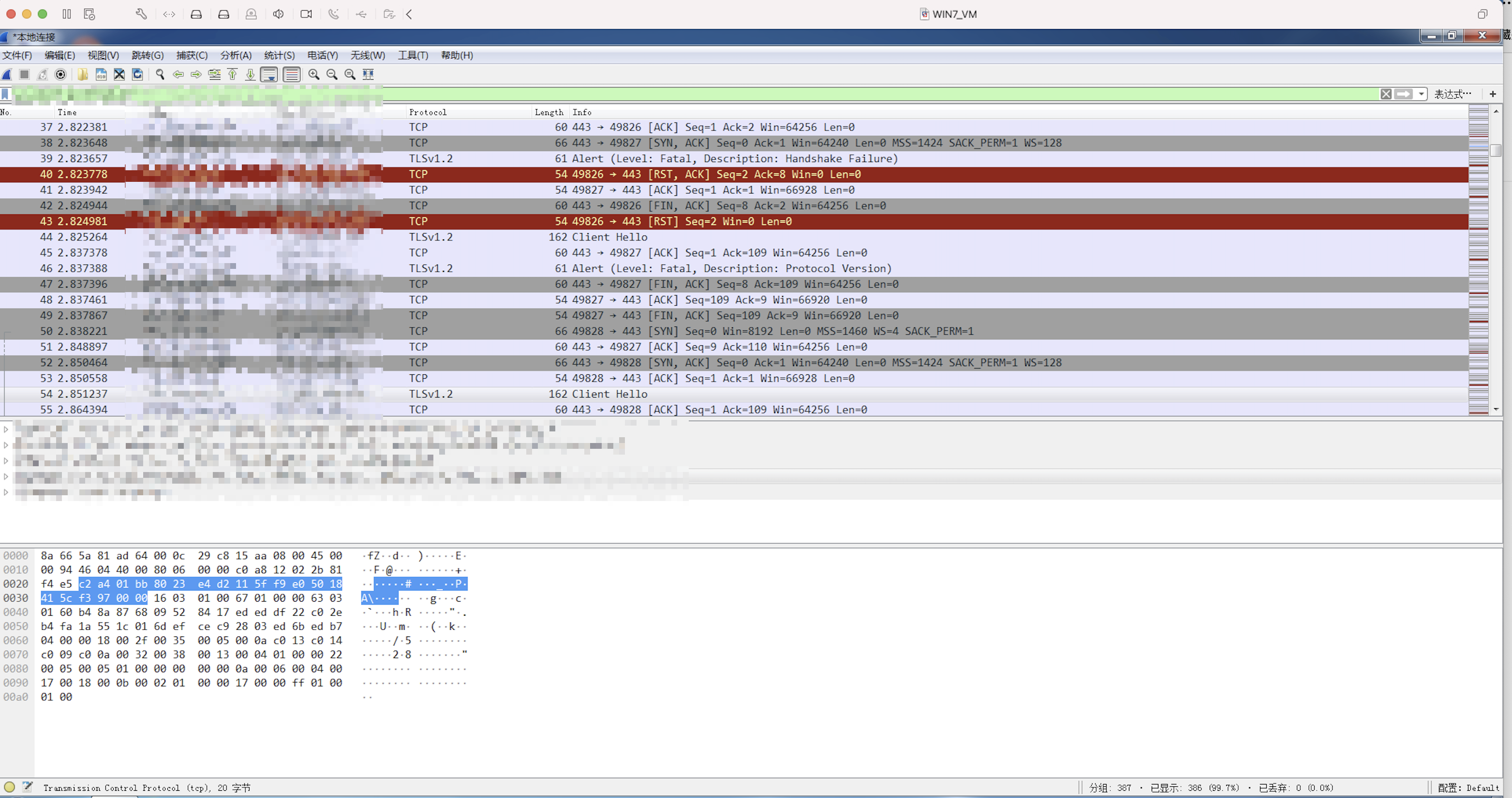Screen dimensions: 1512x798
Task: Open the 分析(A) menu
Action: pos(236,55)
